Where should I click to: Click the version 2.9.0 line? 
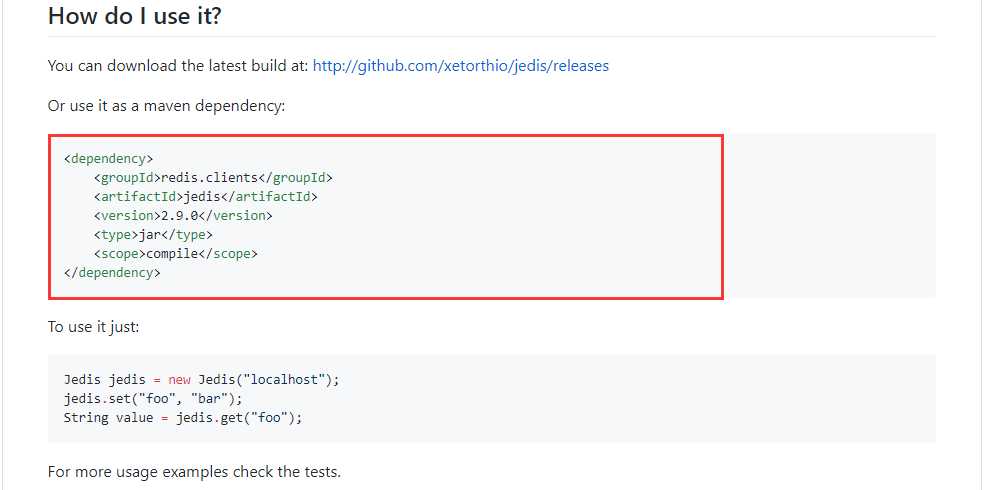183,215
